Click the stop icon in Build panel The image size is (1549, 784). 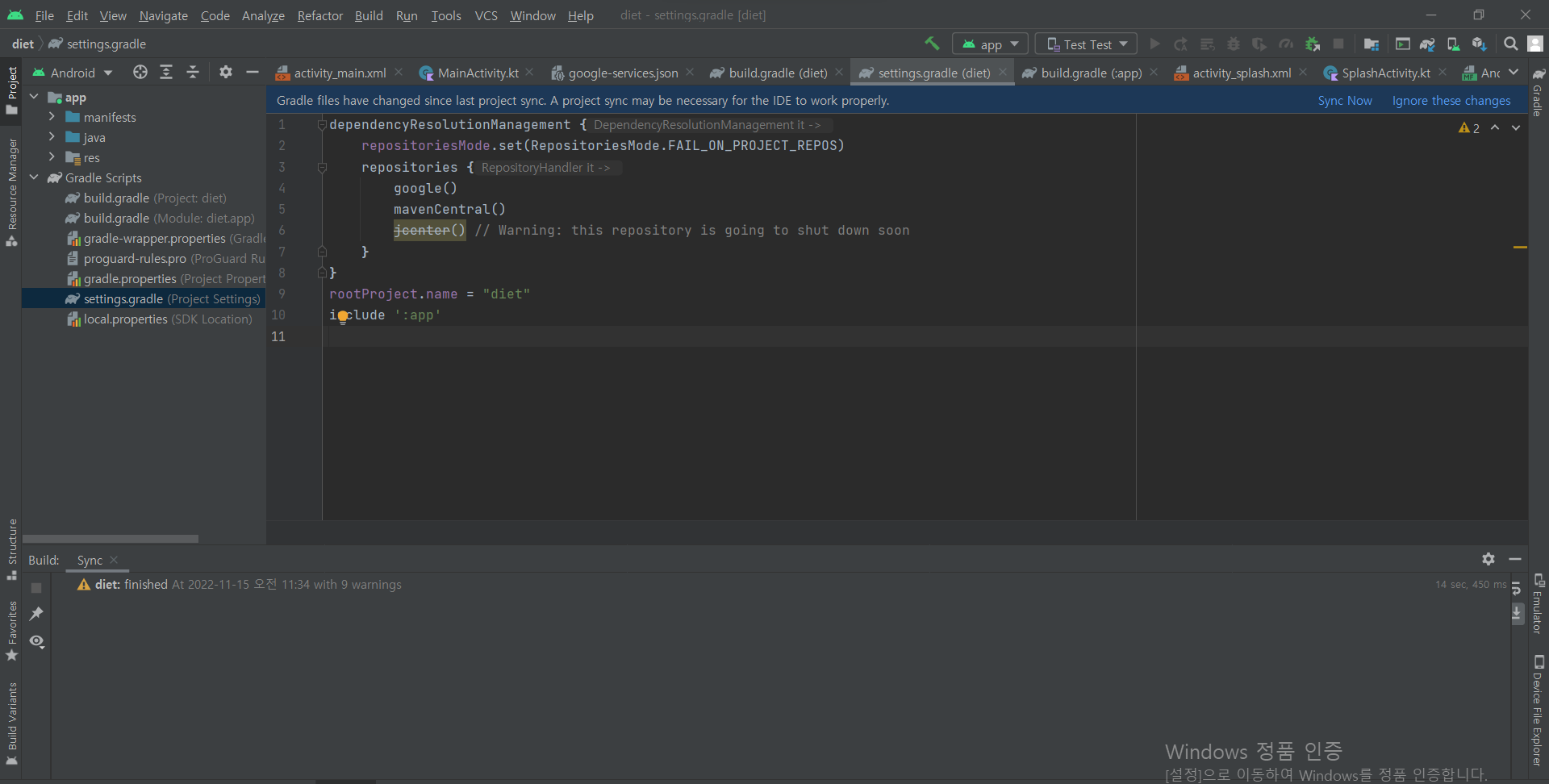[36, 587]
